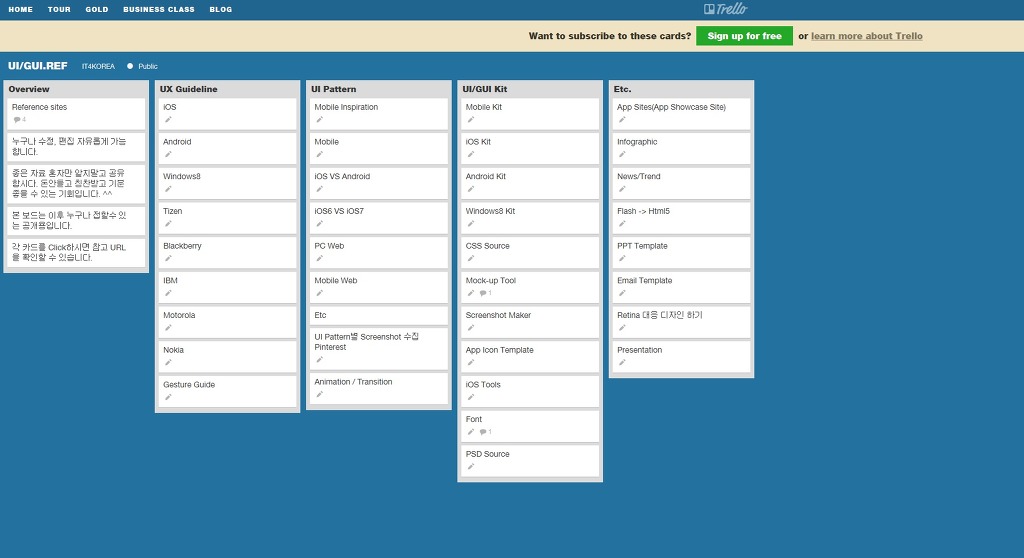Click pencil icon on Infographic card

coord(622,154)
